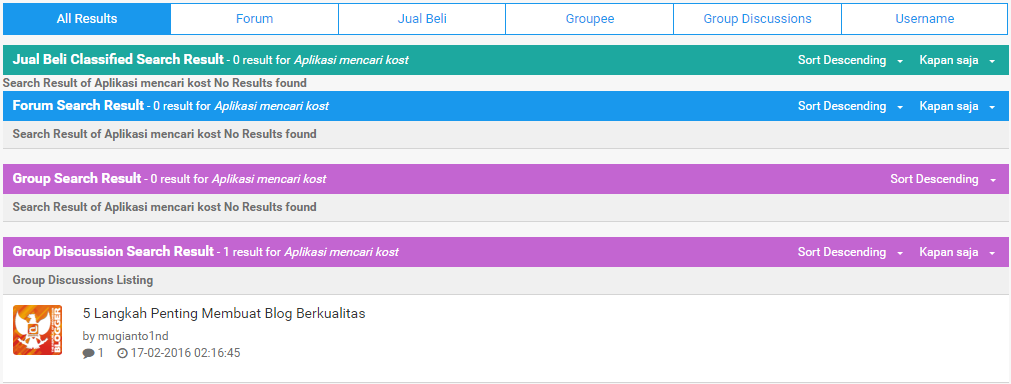Switch to the Groupee tab
Screen dimensions: 1011x384
point(589,19)
